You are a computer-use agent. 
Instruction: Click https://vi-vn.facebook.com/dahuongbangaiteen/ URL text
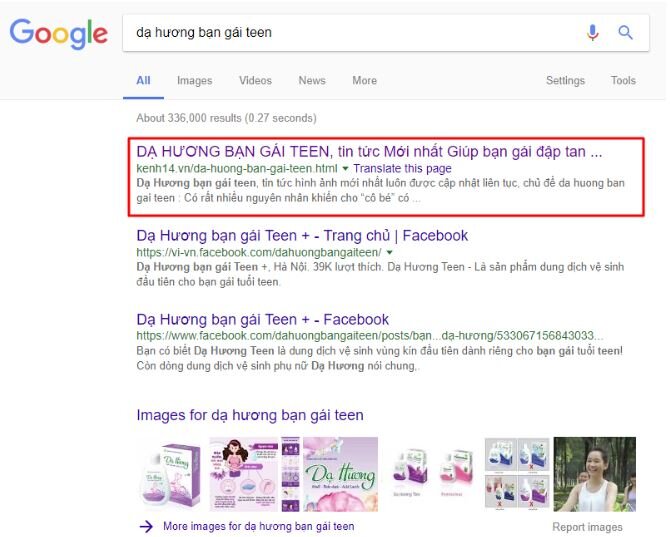259,252
